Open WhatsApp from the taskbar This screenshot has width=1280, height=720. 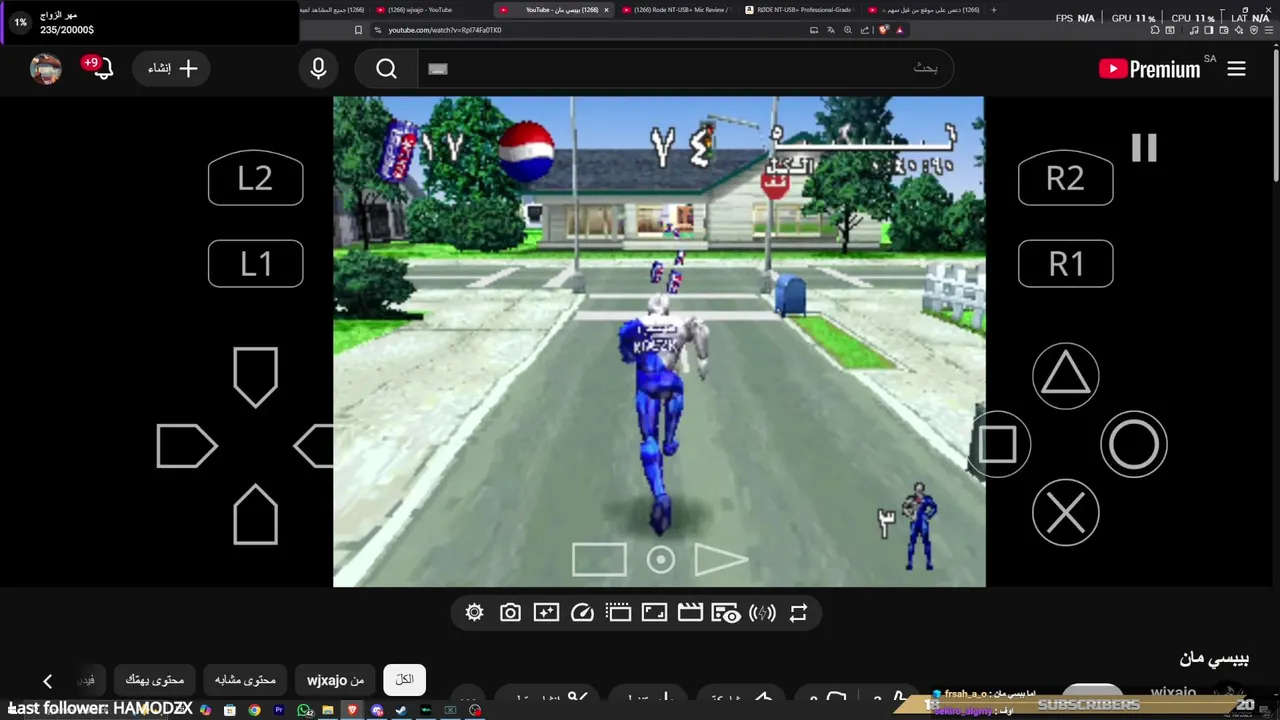304,710
